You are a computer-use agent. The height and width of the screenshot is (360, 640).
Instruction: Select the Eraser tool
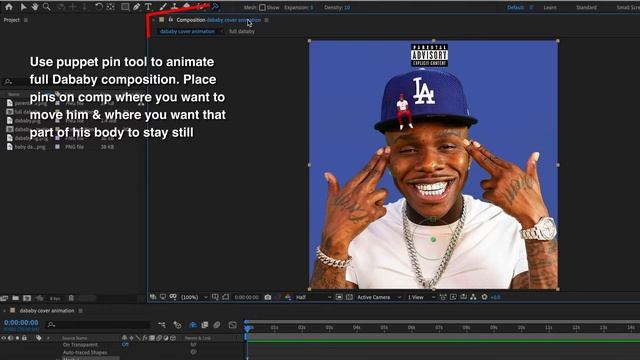tap(187, 7)
